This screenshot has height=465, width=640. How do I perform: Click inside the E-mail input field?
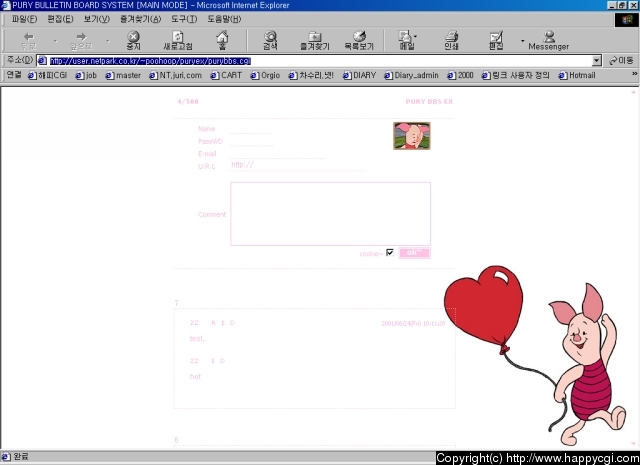click(x=278, y=154)
